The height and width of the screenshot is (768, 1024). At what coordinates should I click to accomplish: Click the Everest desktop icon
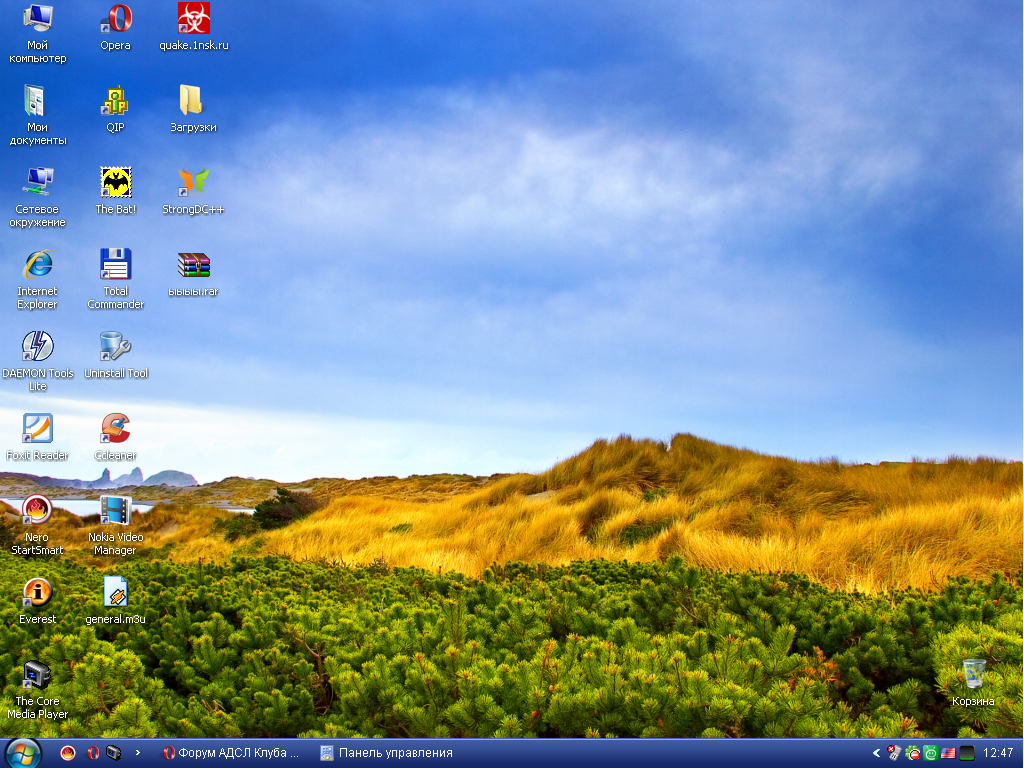click(37, 593)
